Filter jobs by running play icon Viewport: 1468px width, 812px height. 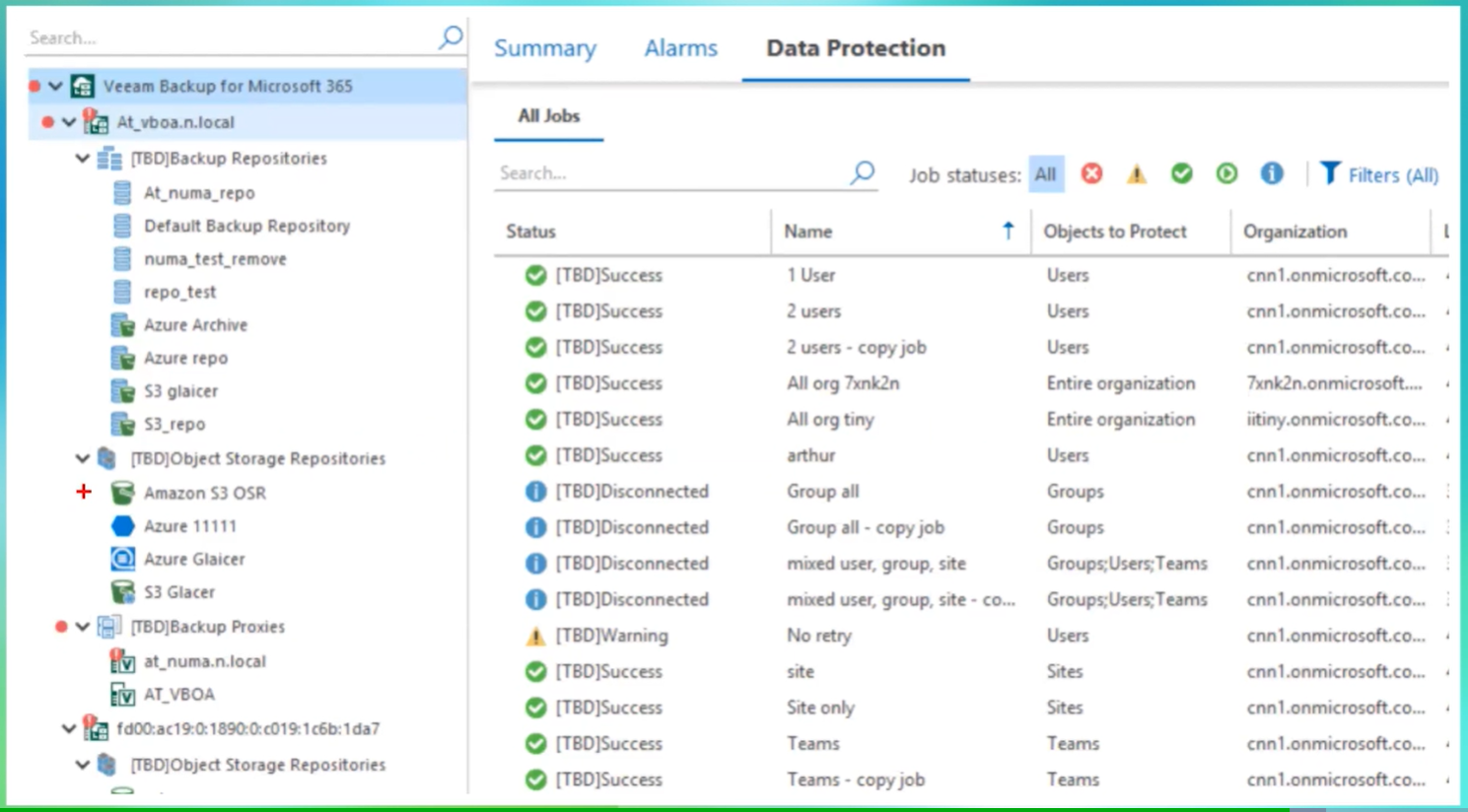tap(1226, 173)
